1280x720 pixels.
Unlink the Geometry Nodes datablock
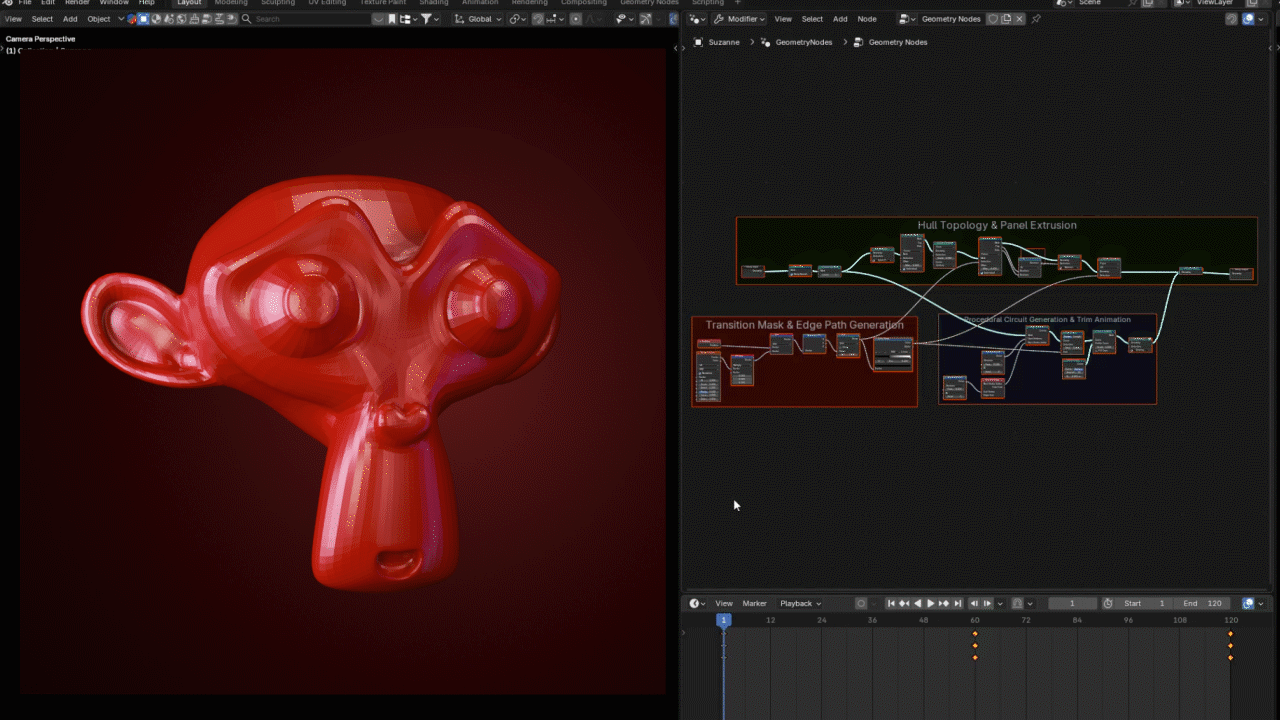1019,19
